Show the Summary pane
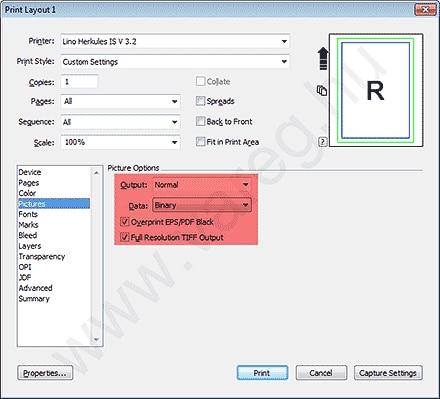Image resolution: width=440 pixels, height=399 pixels. coord(54,299)
